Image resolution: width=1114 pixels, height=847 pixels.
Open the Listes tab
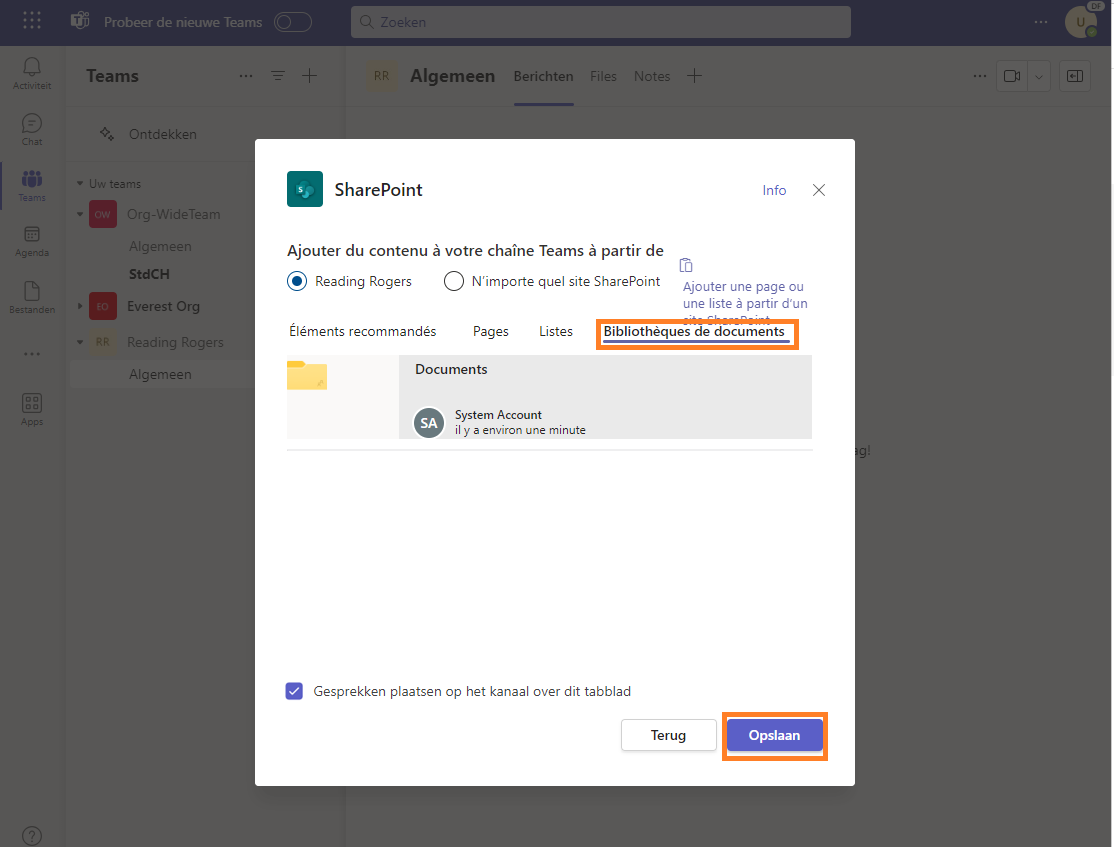pos(555,330)
